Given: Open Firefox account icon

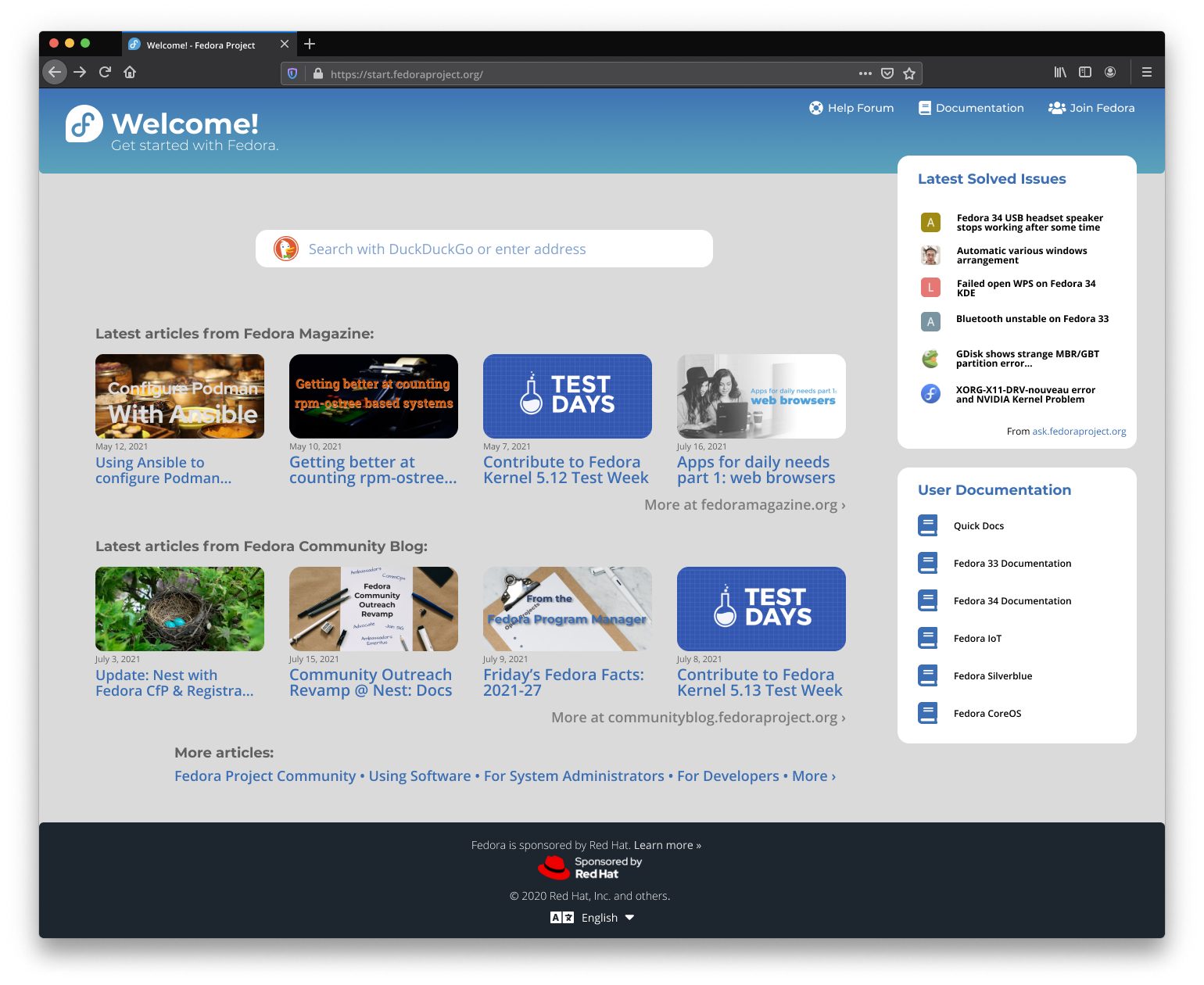Looking at the screenshot, I should point(1110,73).
